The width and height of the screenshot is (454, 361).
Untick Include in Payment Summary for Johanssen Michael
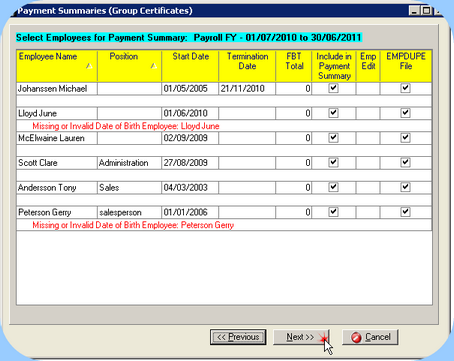pos(333,88)
